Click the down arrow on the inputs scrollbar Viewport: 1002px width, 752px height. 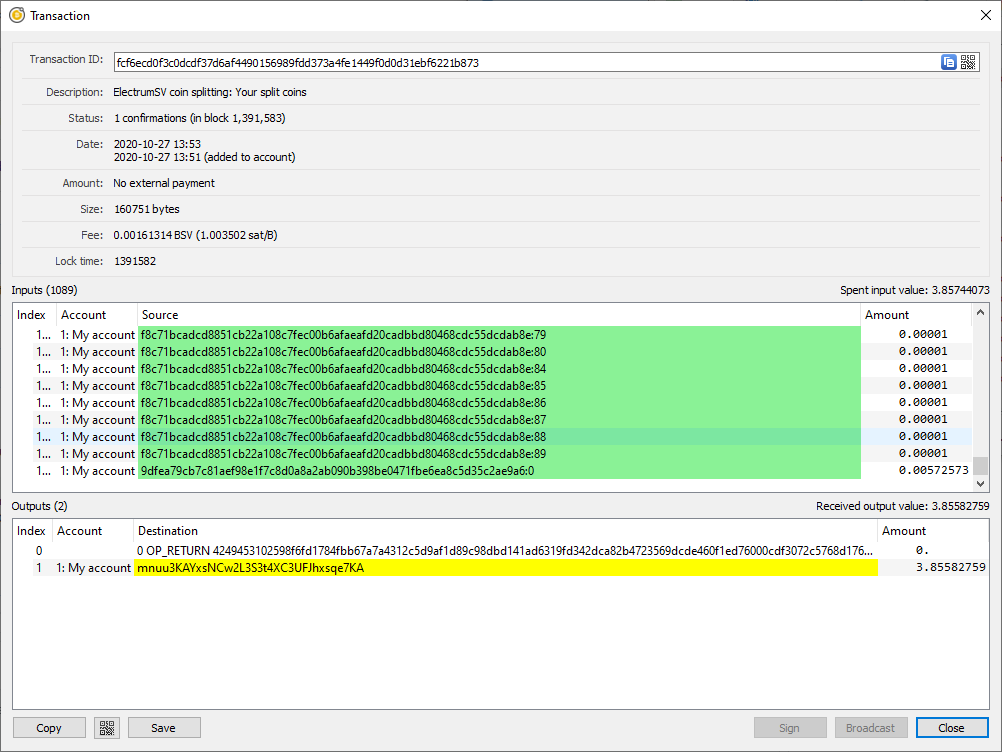979,482
